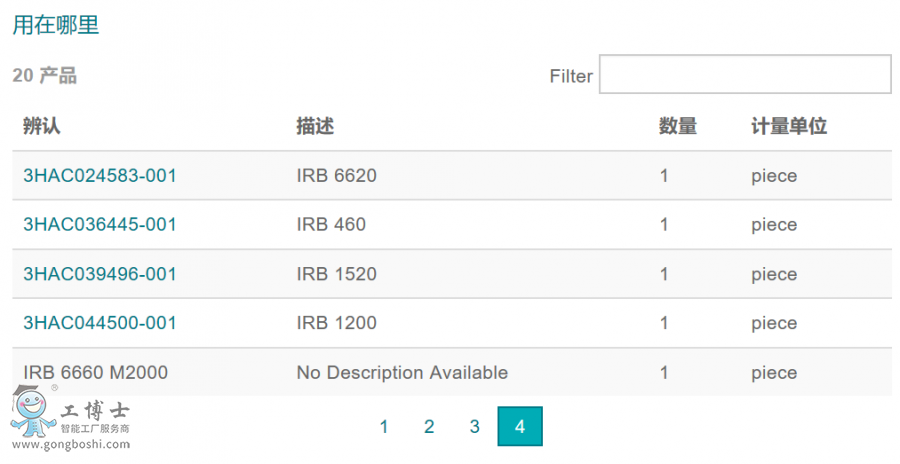Click the IRB 1200 description cell

pos(337,323)
